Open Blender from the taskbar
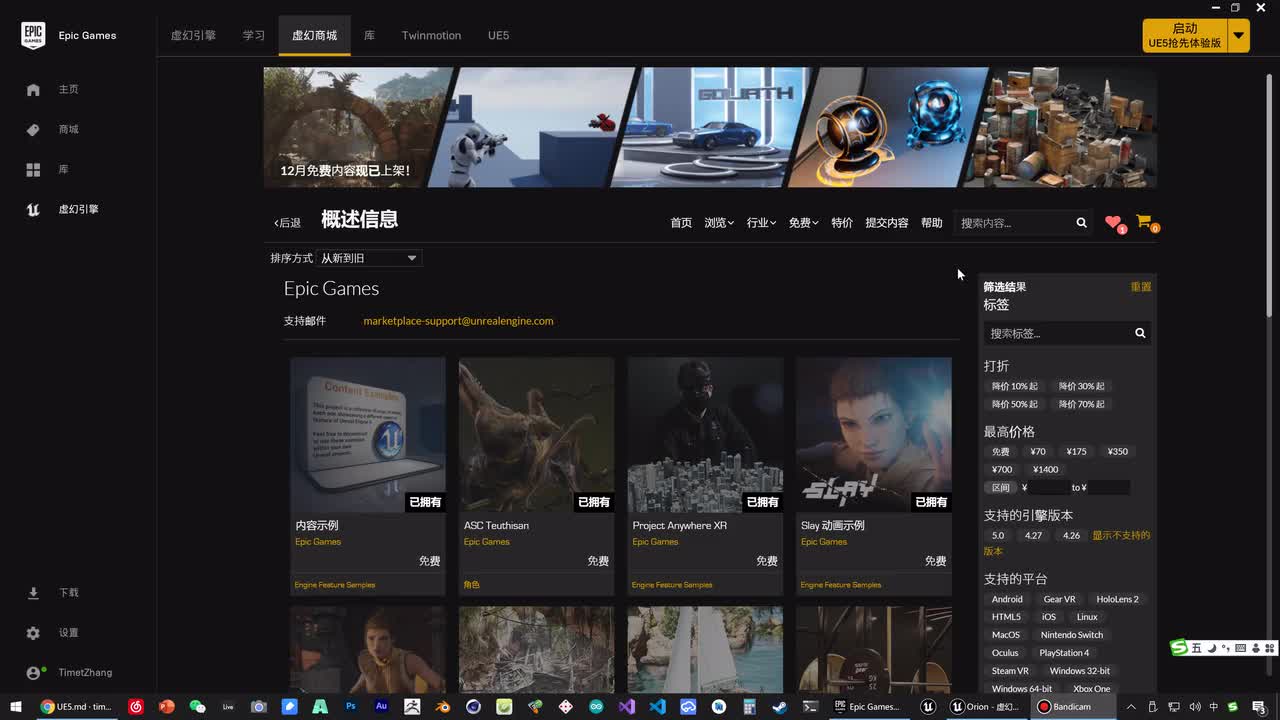 tap(443, 707)
